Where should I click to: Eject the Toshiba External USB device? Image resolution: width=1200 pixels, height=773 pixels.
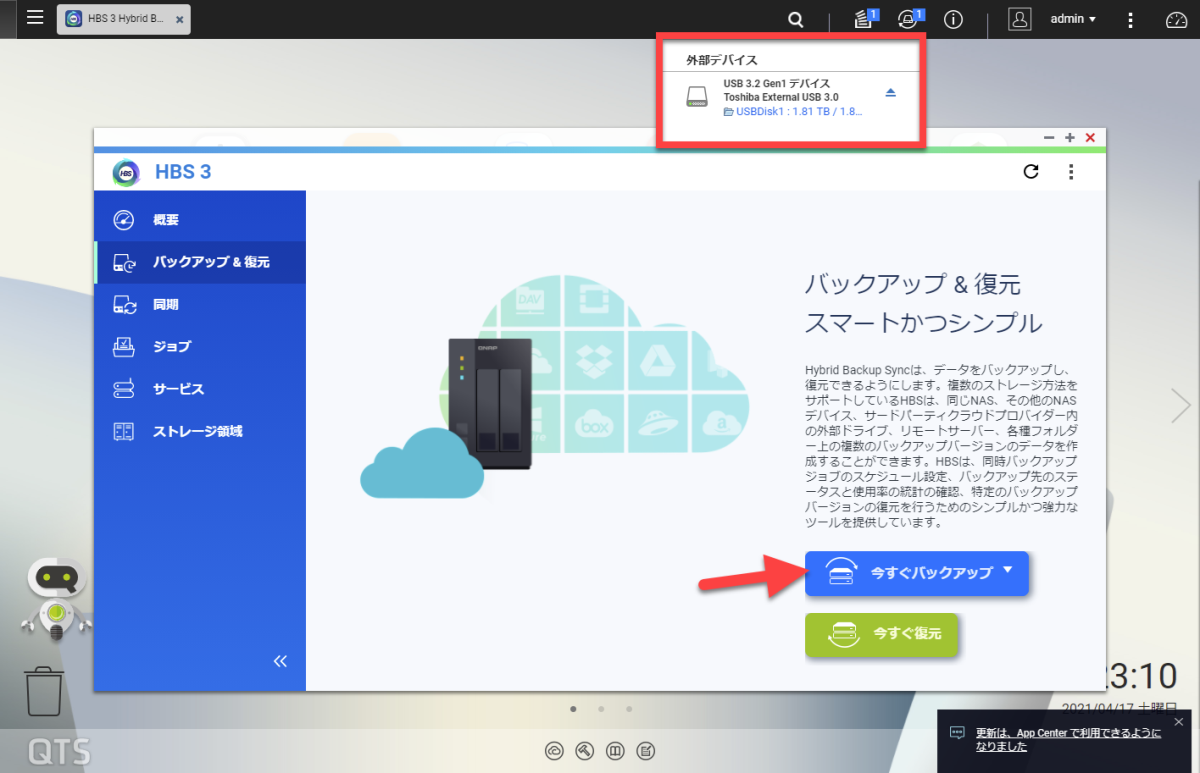click(x=891, y=93)
